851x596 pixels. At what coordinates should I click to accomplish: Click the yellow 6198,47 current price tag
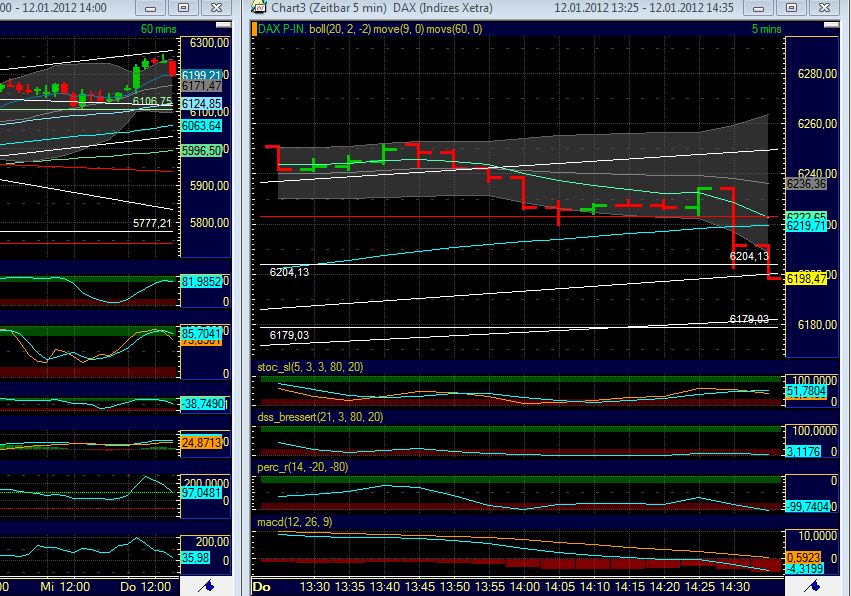[806, 279]
